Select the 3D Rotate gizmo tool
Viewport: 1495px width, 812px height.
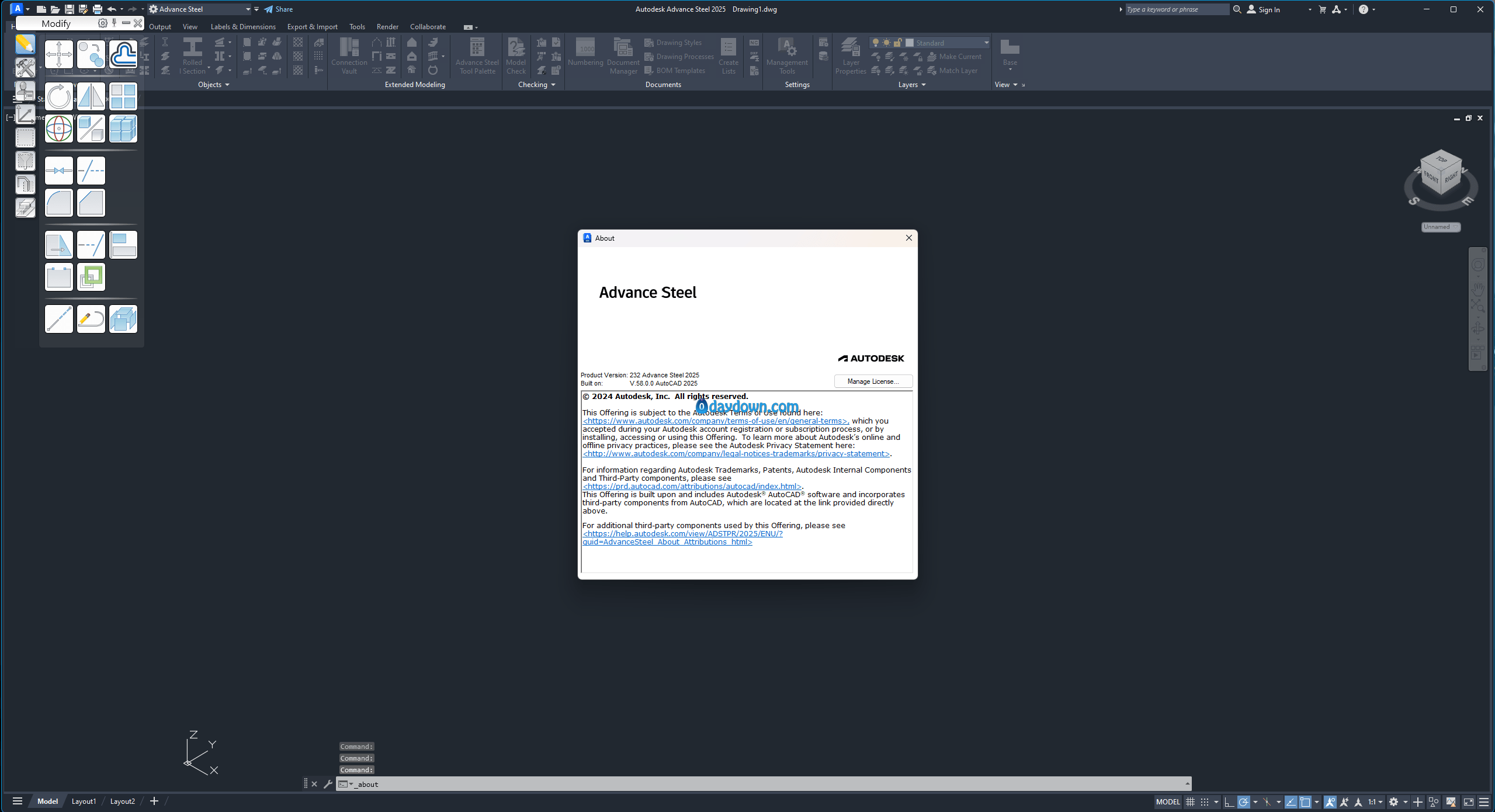coord(59,129)
